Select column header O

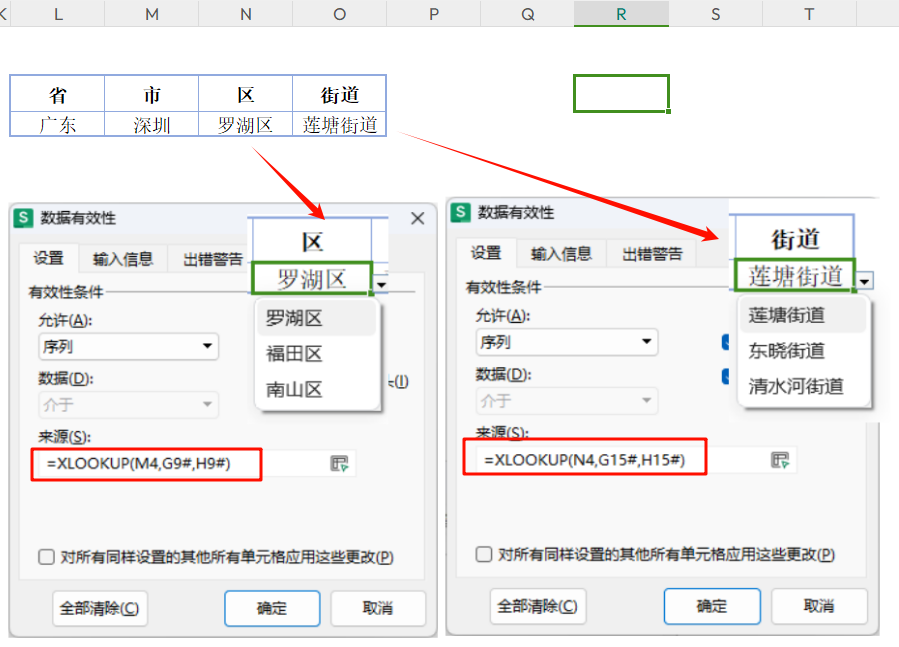[340, 14]
